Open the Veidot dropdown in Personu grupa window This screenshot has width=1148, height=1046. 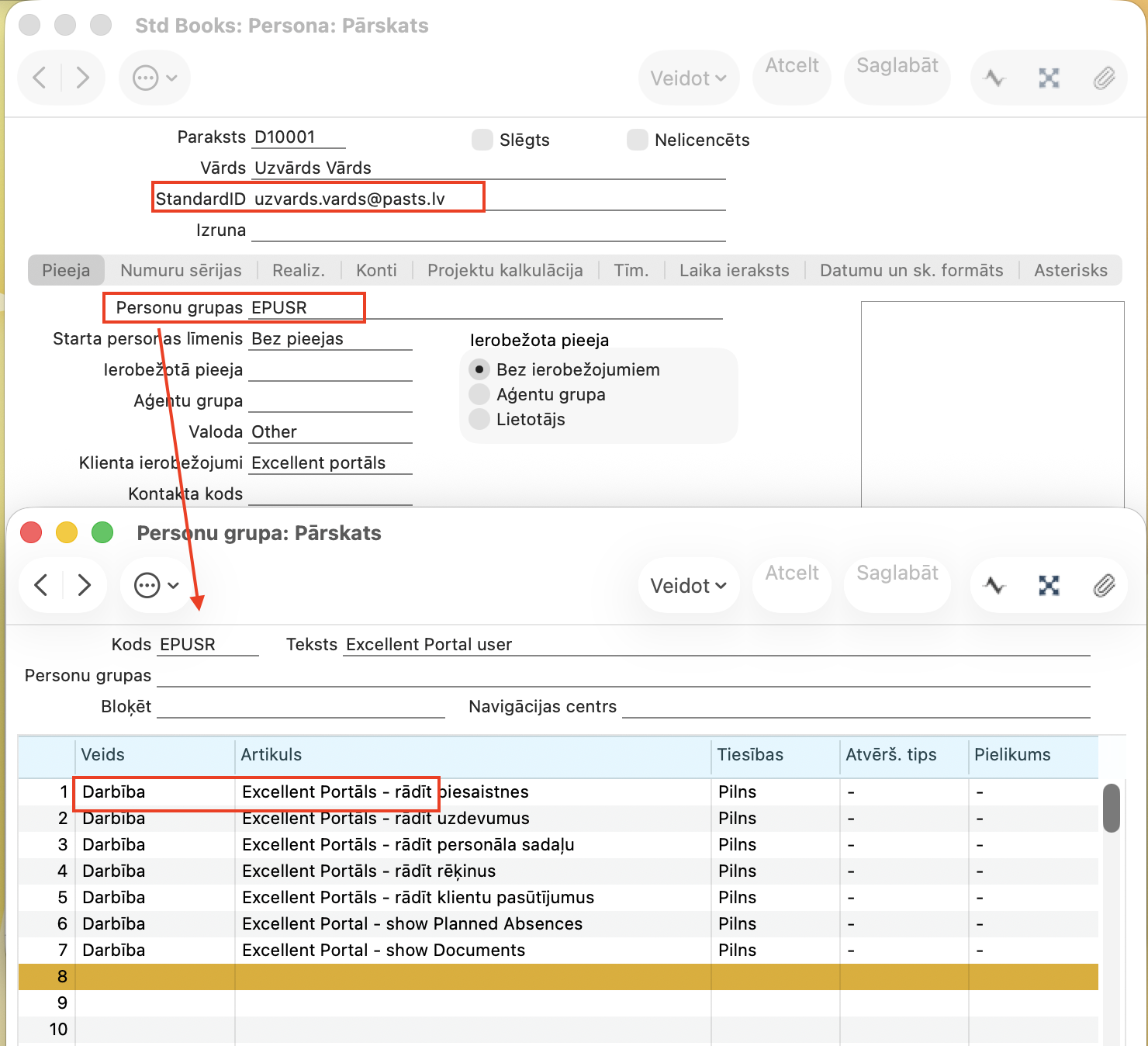point(688,586)
